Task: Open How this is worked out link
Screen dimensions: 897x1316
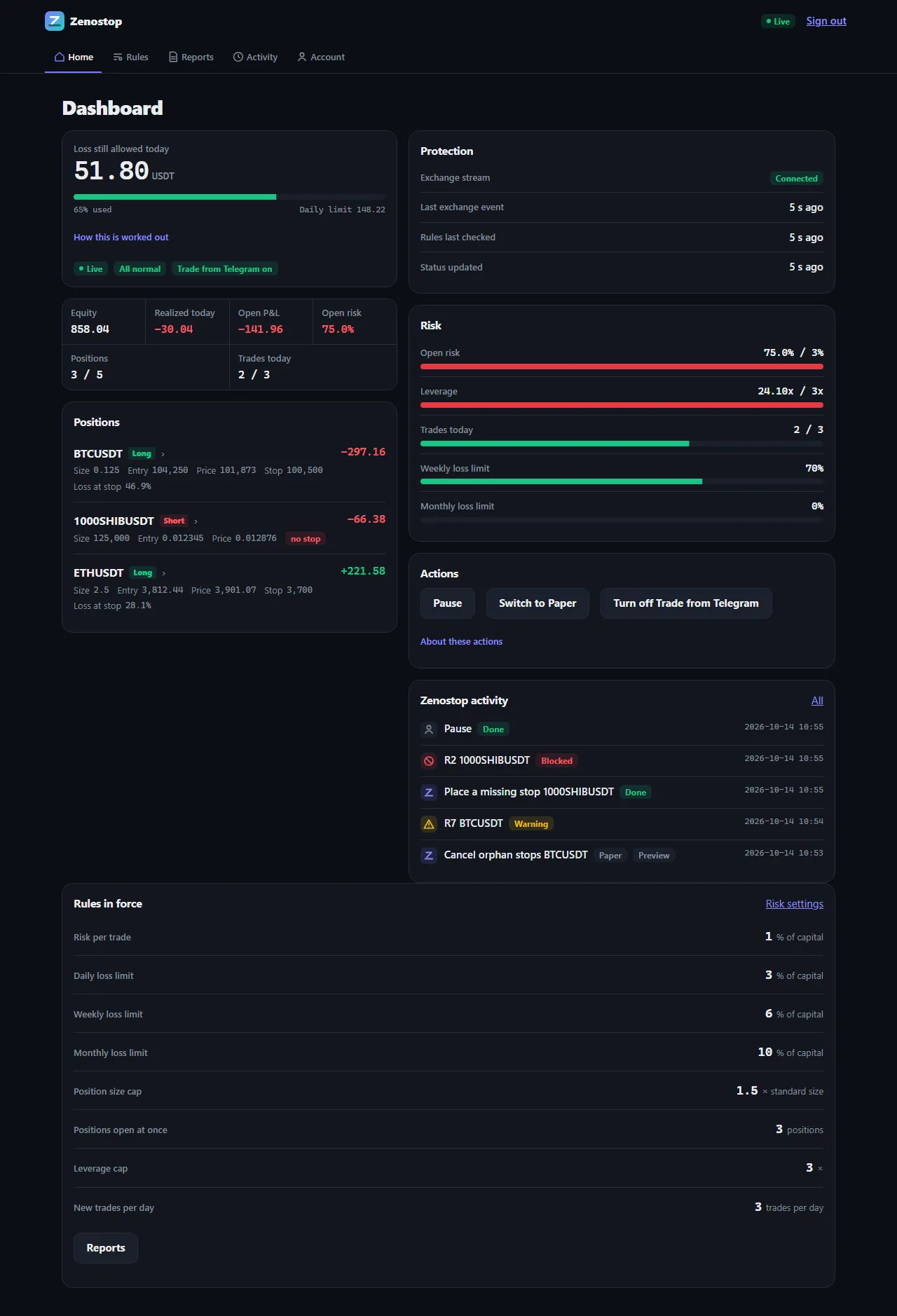Action: tap(121, 238)
